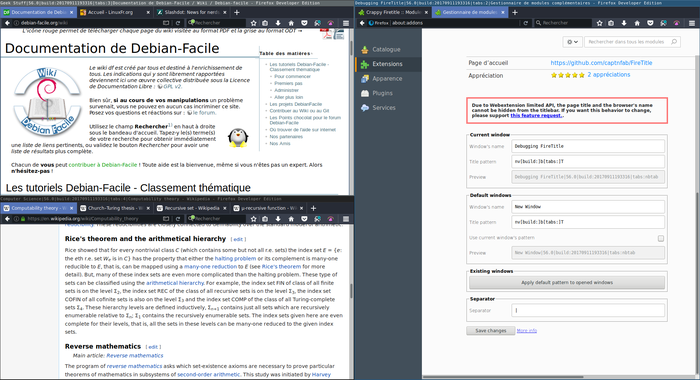Select Extensions in add-ons sidebar
The image size is (700, 380).
pyautogui.click(x=388, y=64)
